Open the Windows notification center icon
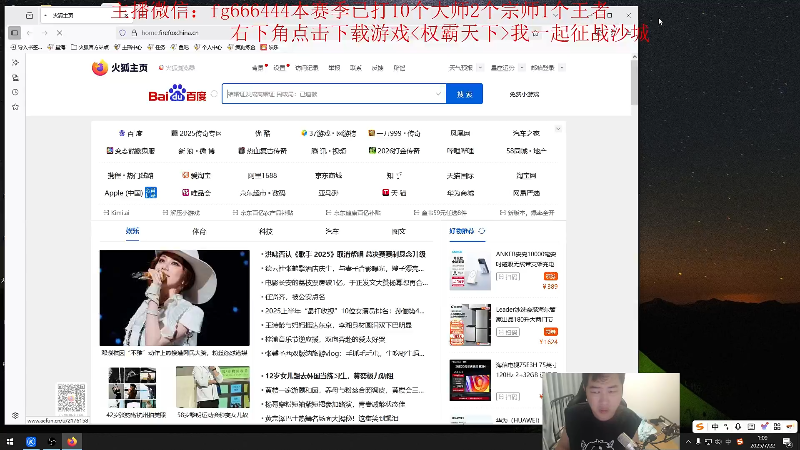 click(787, 442)
